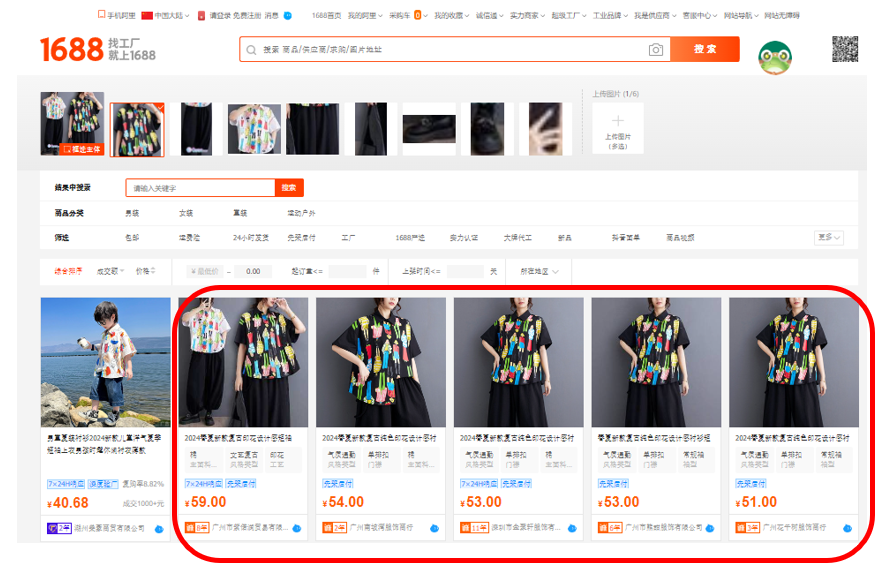Expand the 更多 filters dropdown
Viewport: 882px width, 574px height.
point(829,237)
